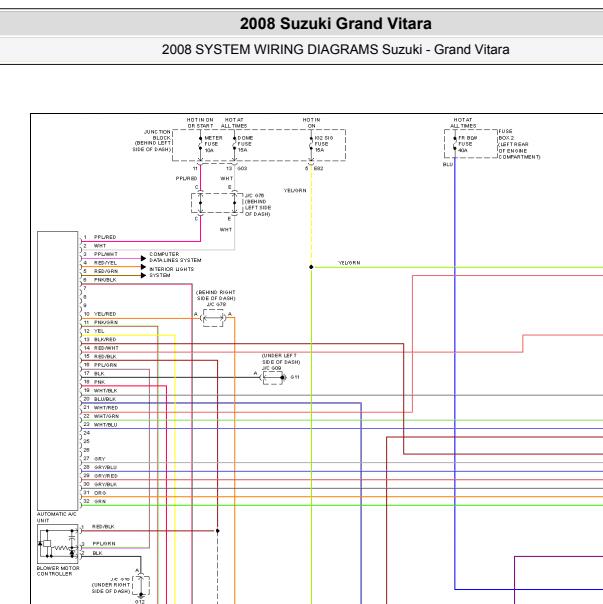Click "RED/BLK" on blower controller pin 1

pos(103,527)
